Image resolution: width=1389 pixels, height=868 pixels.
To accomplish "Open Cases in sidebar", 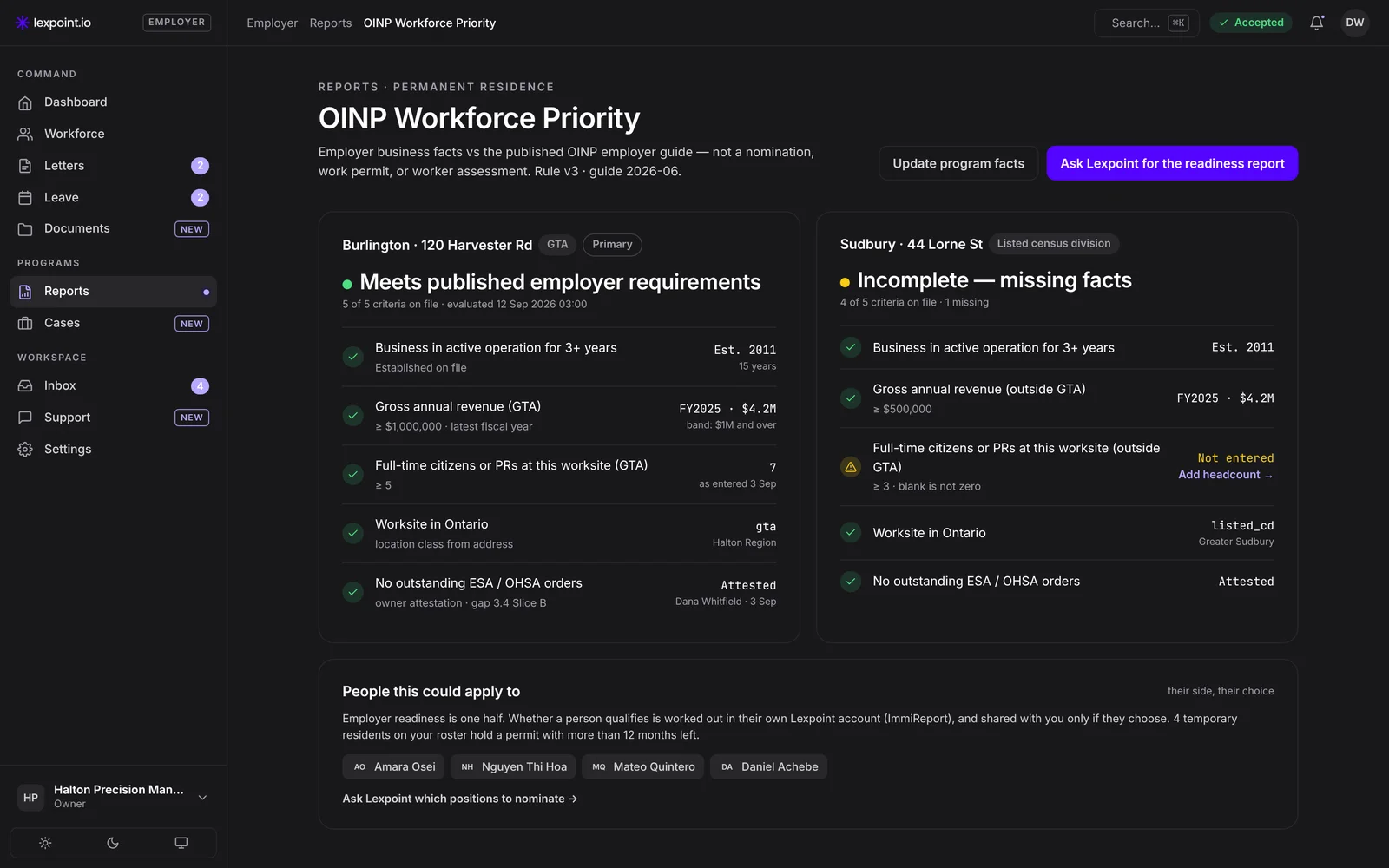I will coord(113,323).
